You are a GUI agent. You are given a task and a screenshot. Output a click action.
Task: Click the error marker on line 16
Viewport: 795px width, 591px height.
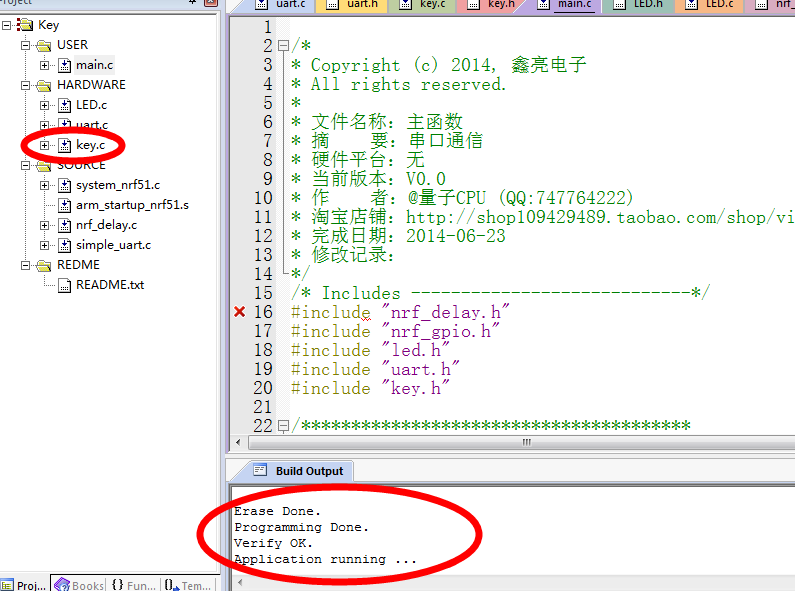[x=239, y=312]
